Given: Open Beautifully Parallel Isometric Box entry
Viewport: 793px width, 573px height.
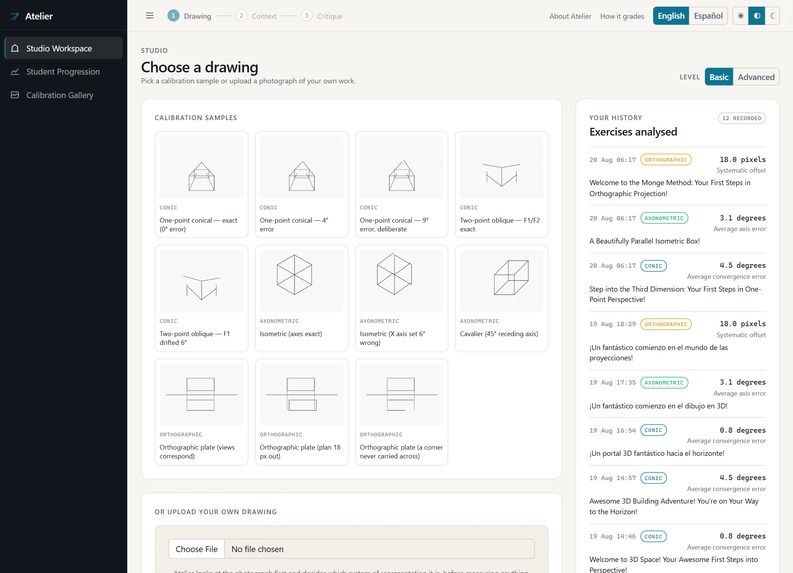Looking at the screenshot, I should [x=677, y=230].
